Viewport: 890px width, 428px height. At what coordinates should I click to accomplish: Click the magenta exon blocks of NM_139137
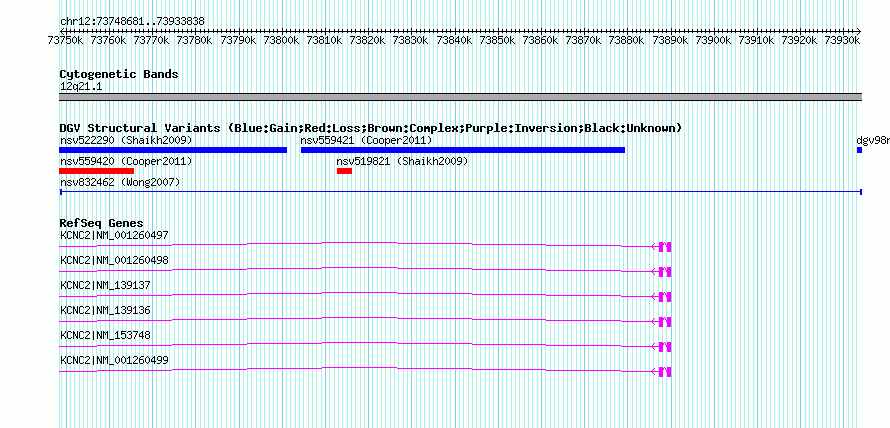(x=665, y=297)
